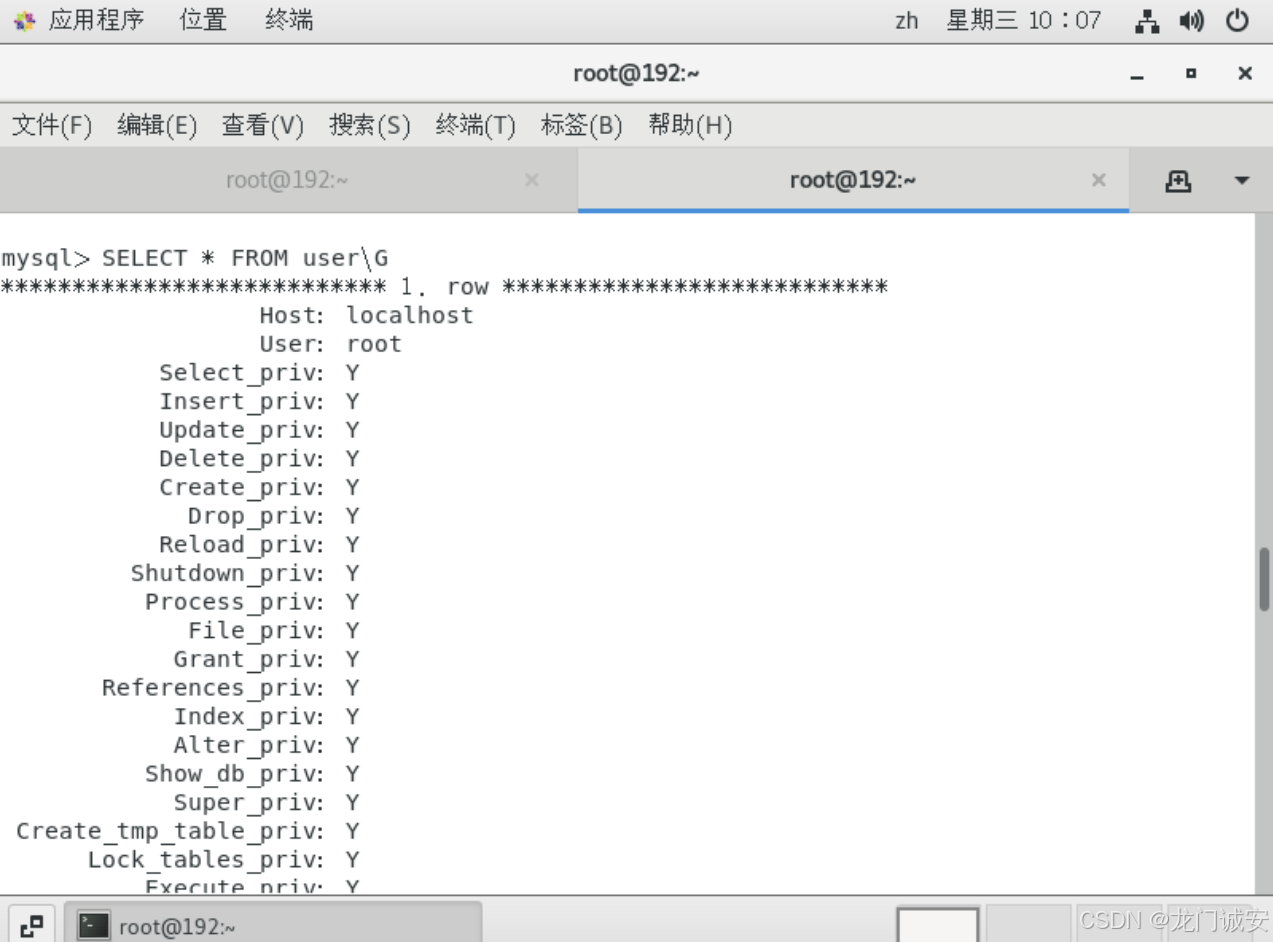This screenshot has width=1273, height=942.
Task: Click the Index_priv row
Action: 266,717
